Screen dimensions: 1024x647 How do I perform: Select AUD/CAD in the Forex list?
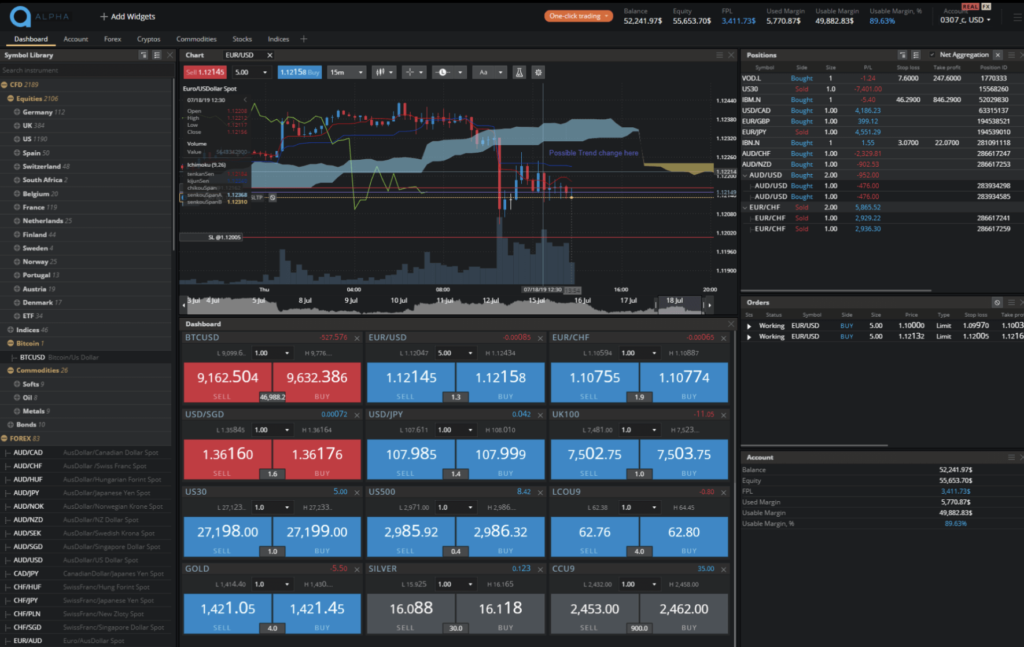tap(28, 452)
